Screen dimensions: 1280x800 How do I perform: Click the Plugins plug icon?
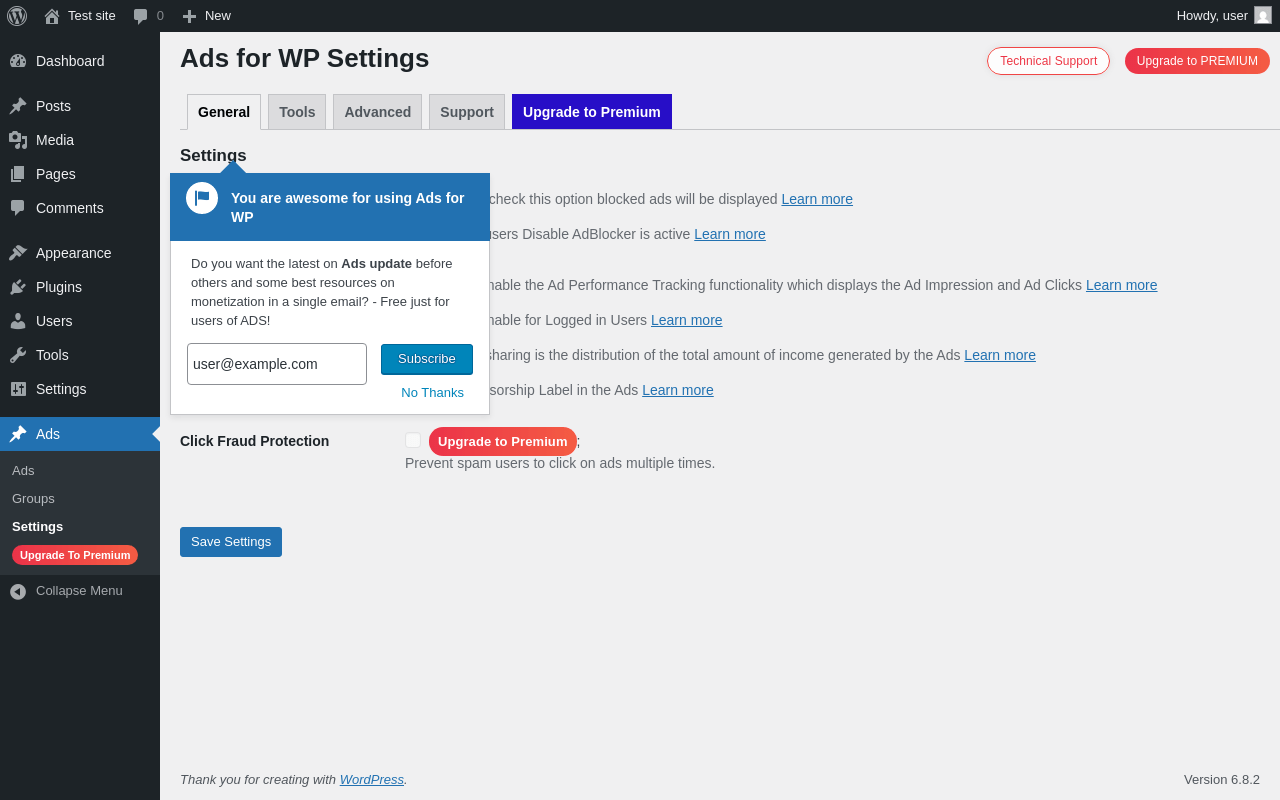[x=18, y=287]
